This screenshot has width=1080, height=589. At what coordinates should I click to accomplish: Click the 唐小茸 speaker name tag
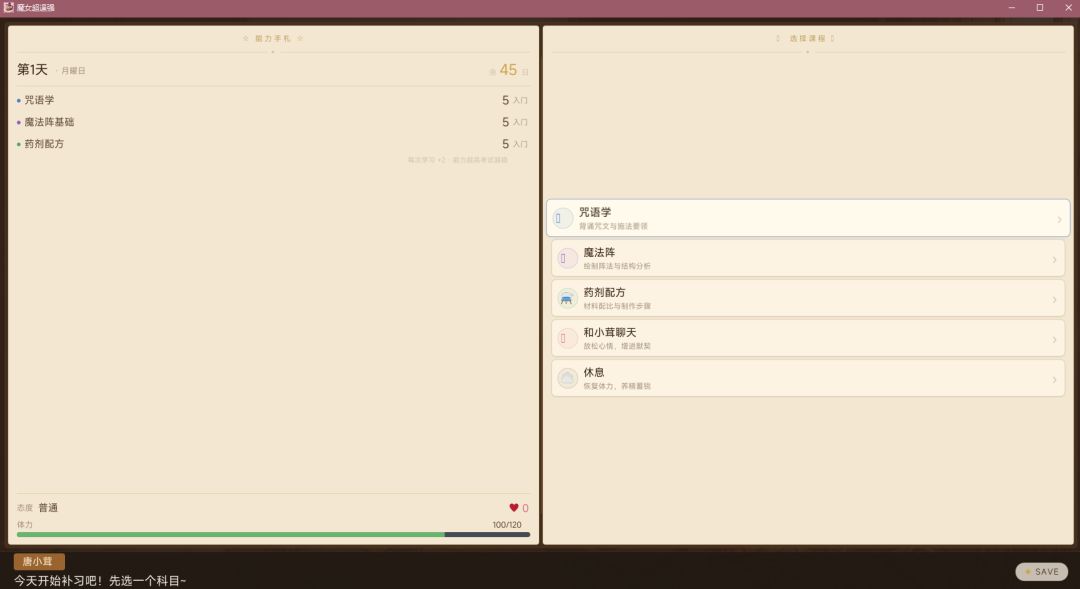pos(39,561)
